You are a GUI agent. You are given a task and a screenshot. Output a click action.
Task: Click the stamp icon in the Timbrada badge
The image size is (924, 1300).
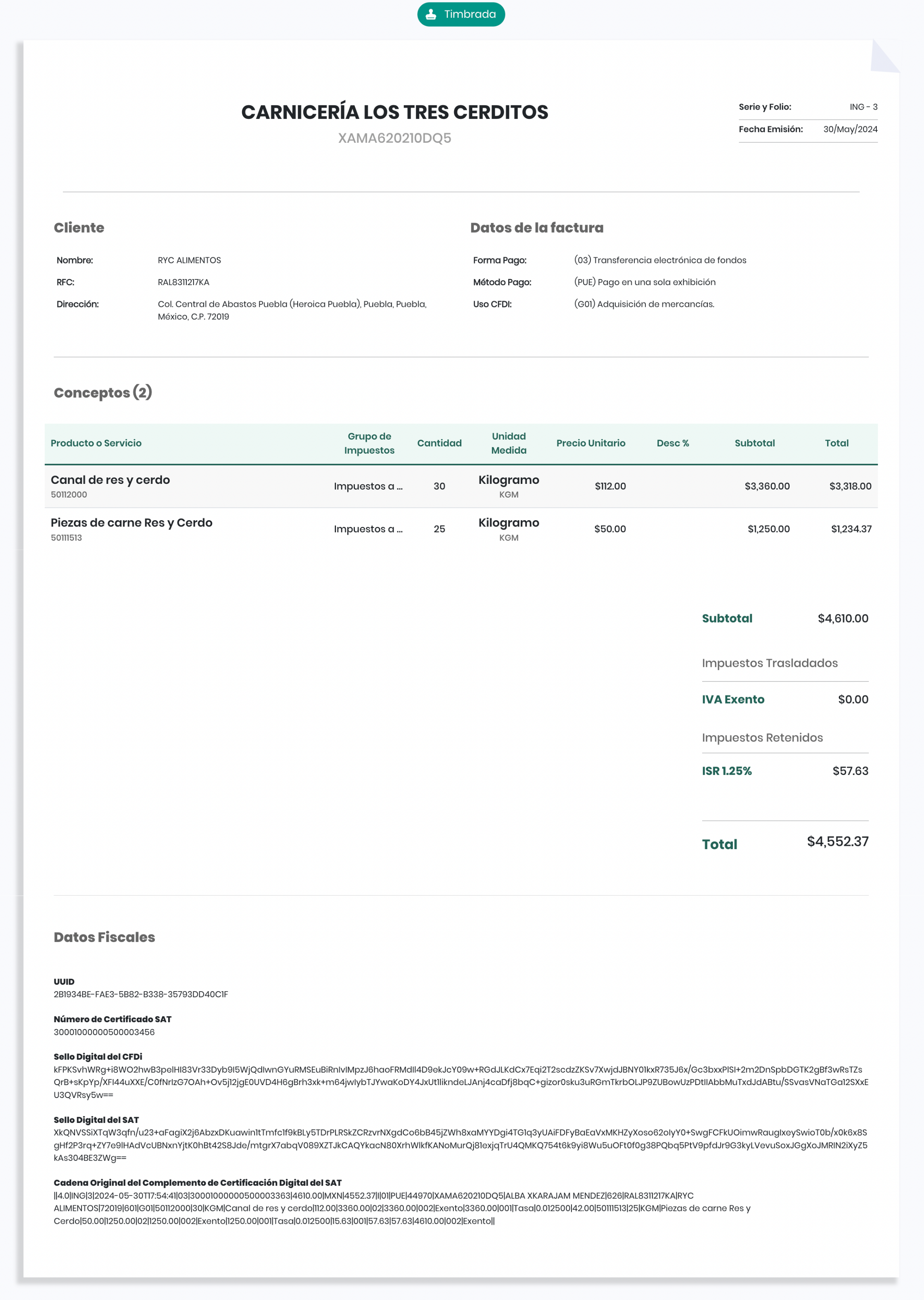click(x=431, y=14)
